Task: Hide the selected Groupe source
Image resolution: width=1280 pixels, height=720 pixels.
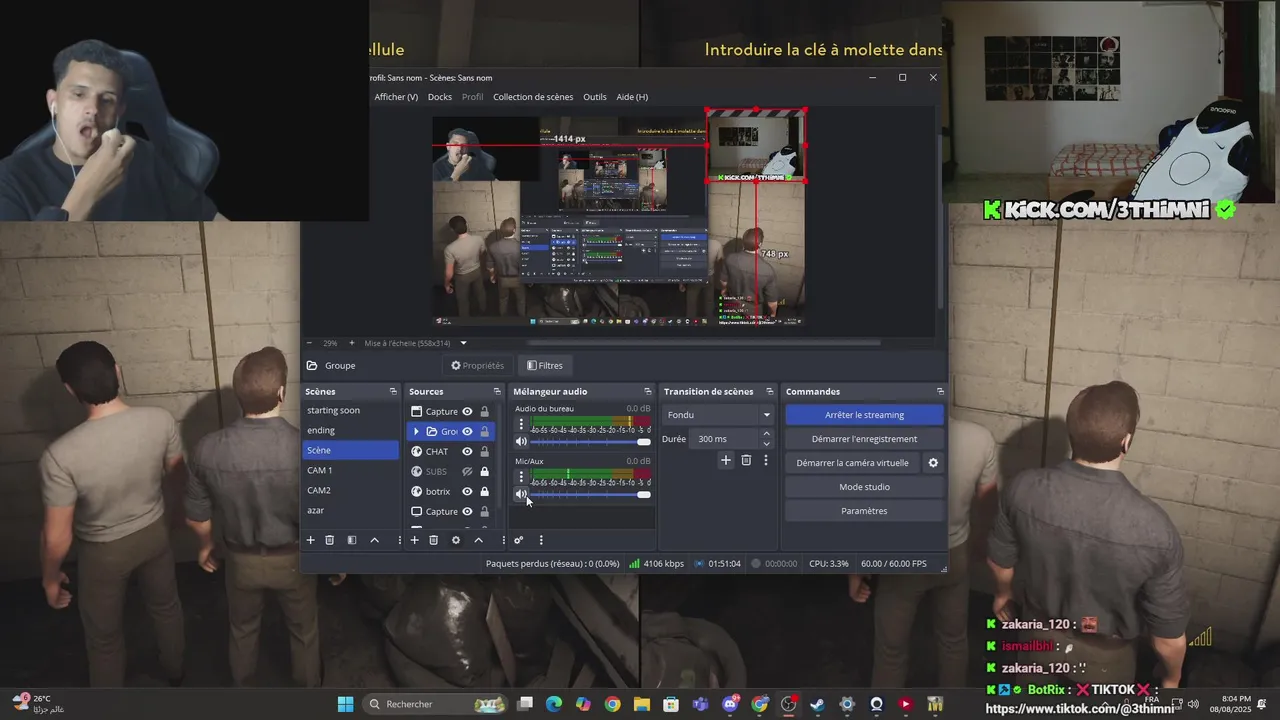Action: (x=467, y=431)
